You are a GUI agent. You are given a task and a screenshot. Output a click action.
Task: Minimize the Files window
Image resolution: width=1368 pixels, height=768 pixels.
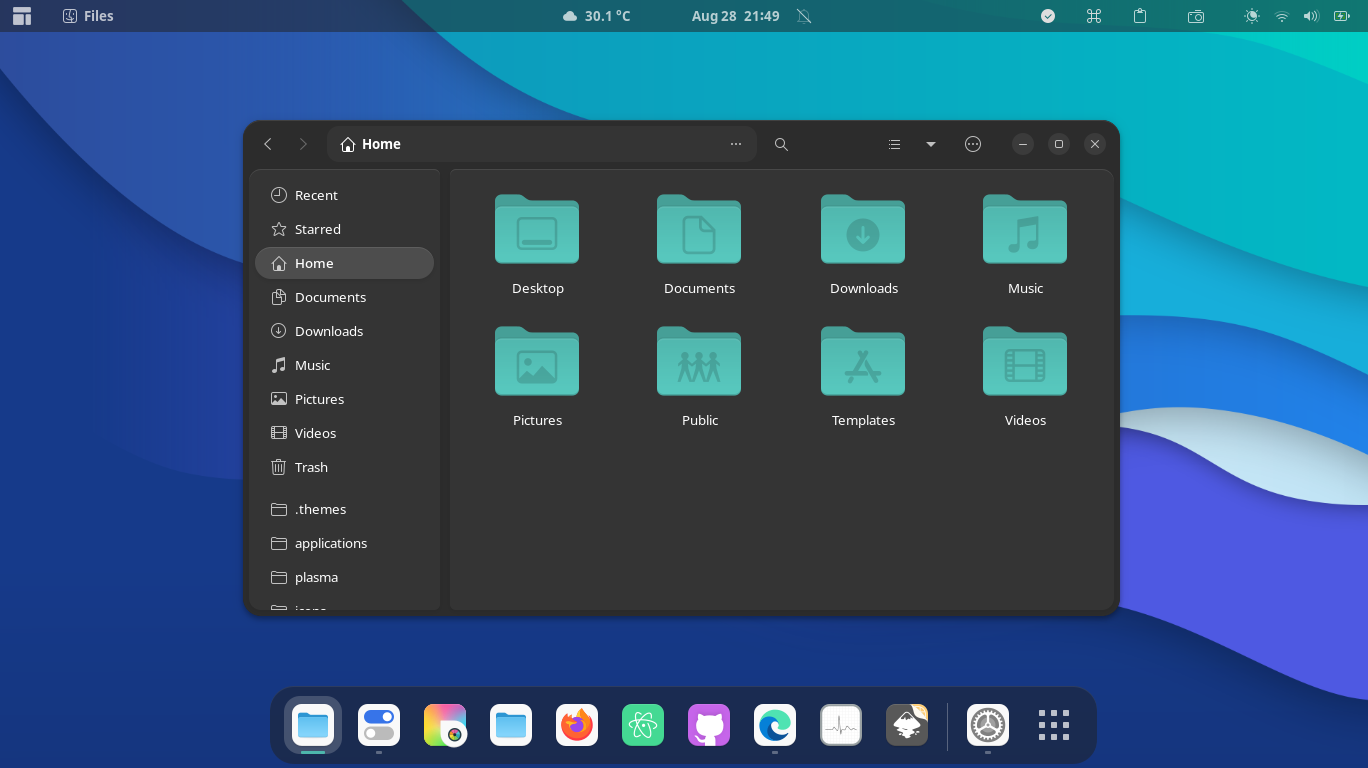click(x=1022, y=144)
